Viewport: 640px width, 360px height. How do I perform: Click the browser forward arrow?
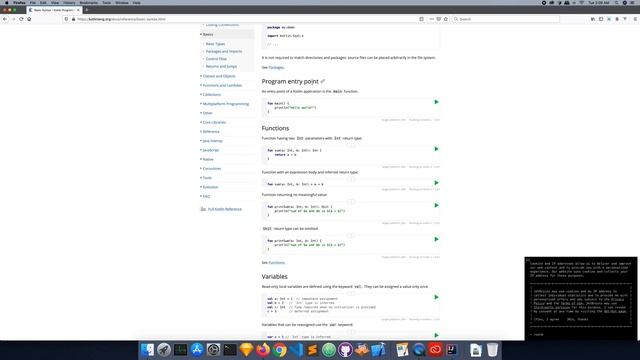(13, 19)
